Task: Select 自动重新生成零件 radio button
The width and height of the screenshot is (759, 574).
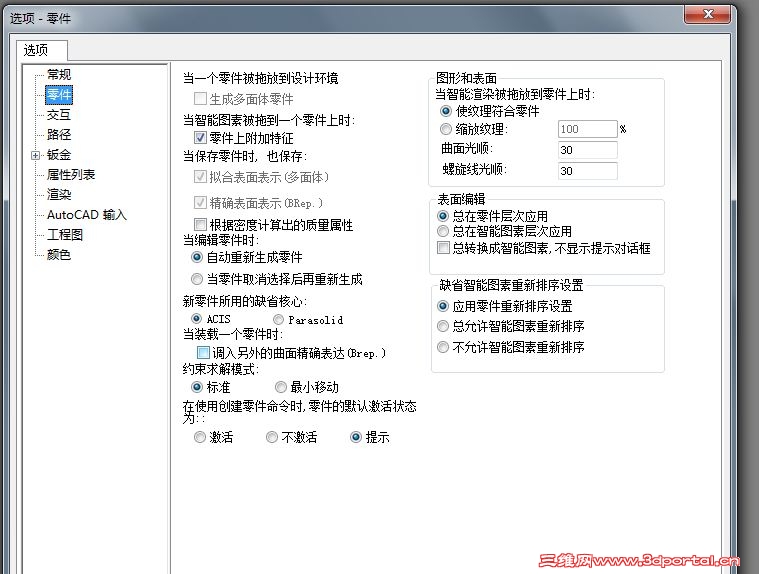Action: 197,257
